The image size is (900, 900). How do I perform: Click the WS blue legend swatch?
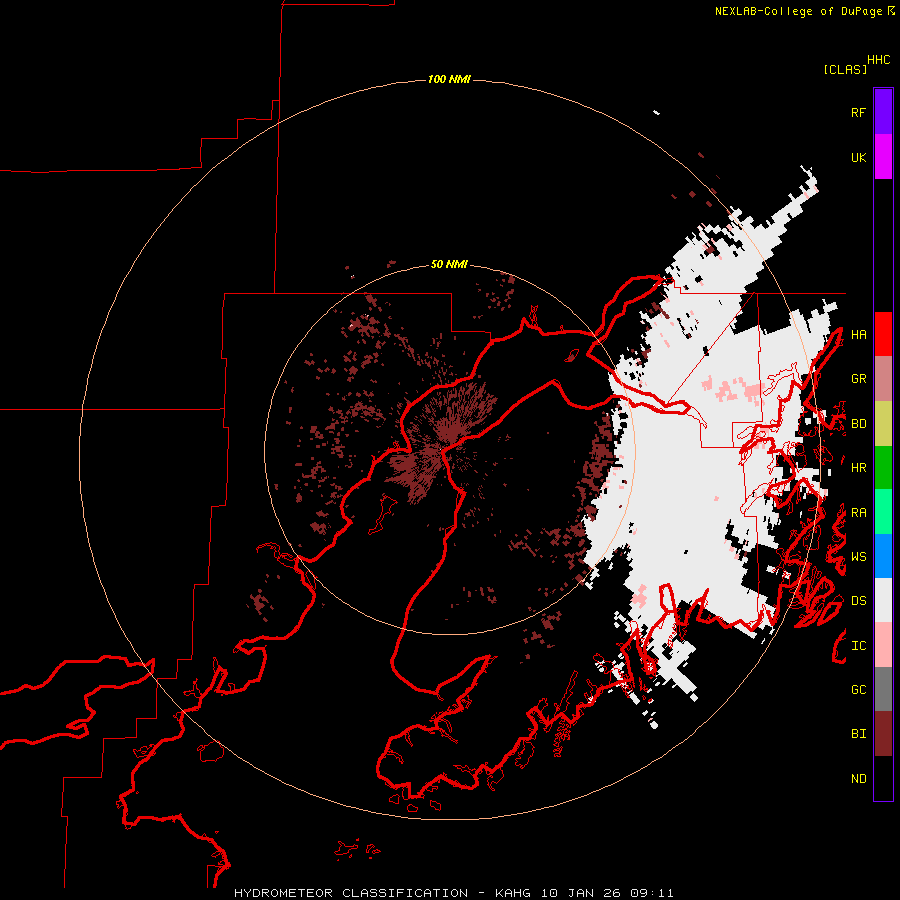point(883,556)
